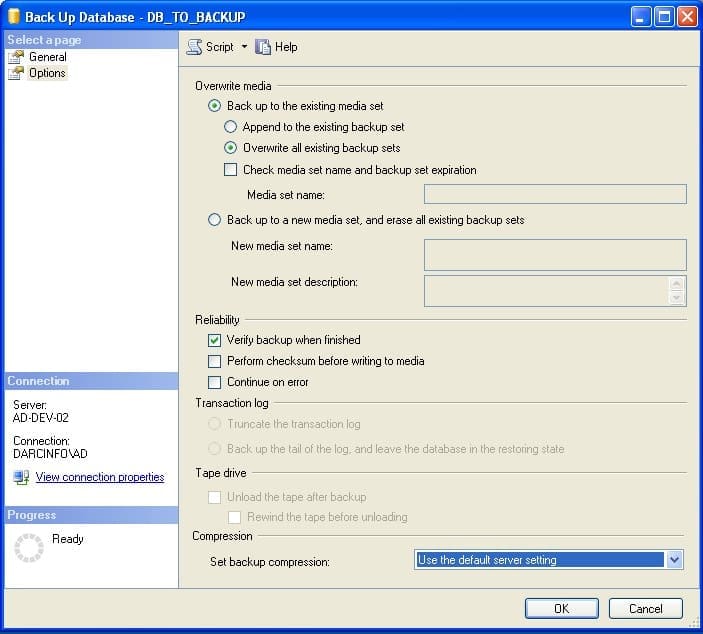Select the General page
Viewport: 703px width, 634px height.
tap(48, 57)
